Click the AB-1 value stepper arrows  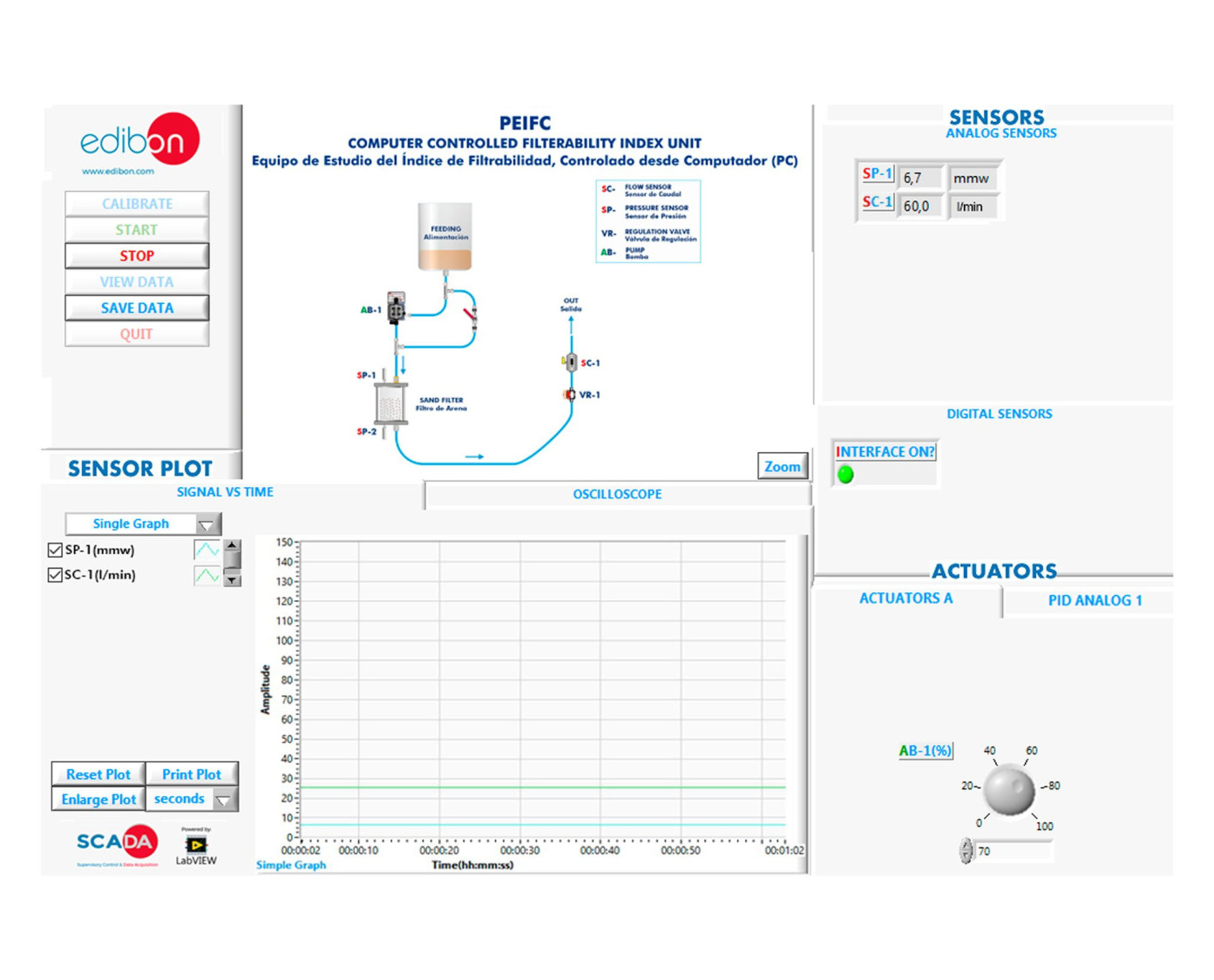tap(966, 851)
